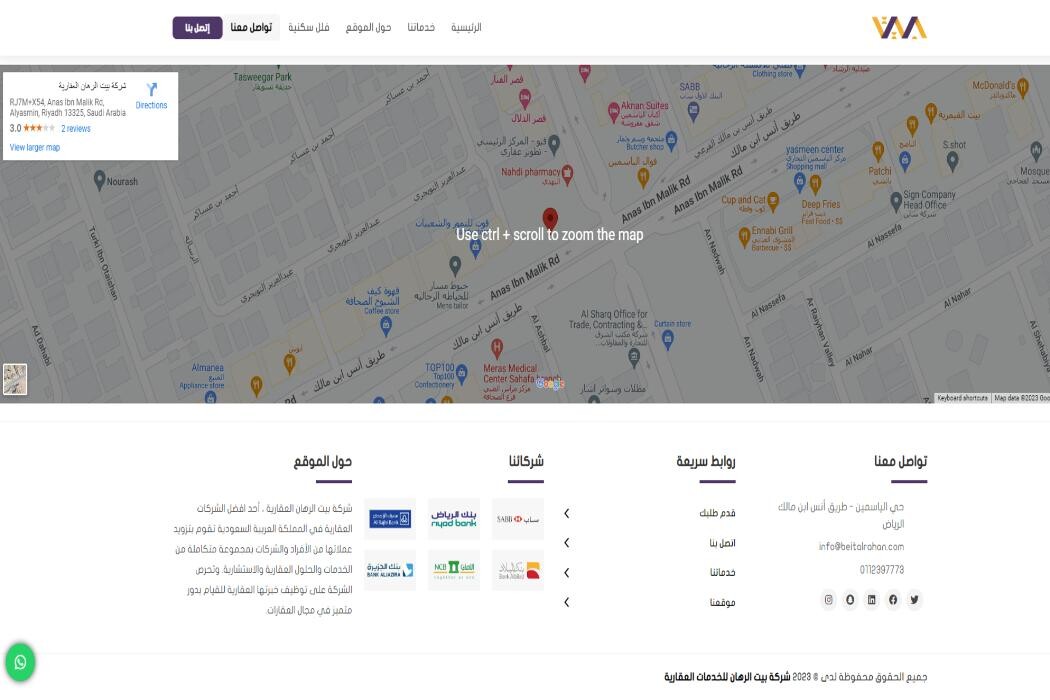Visit the LinkedIn profile icon
The image size is (1050, 700).
(871, 600)
